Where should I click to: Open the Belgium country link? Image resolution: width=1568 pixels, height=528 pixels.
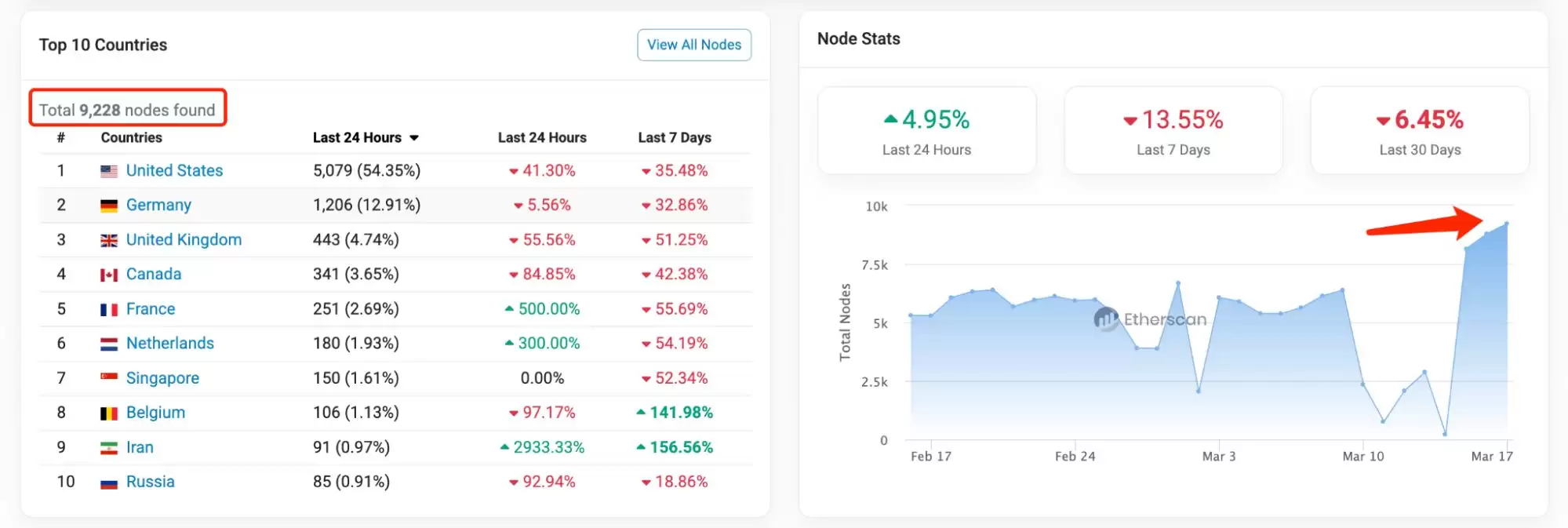pyautogui.click(x=155, y=413)
